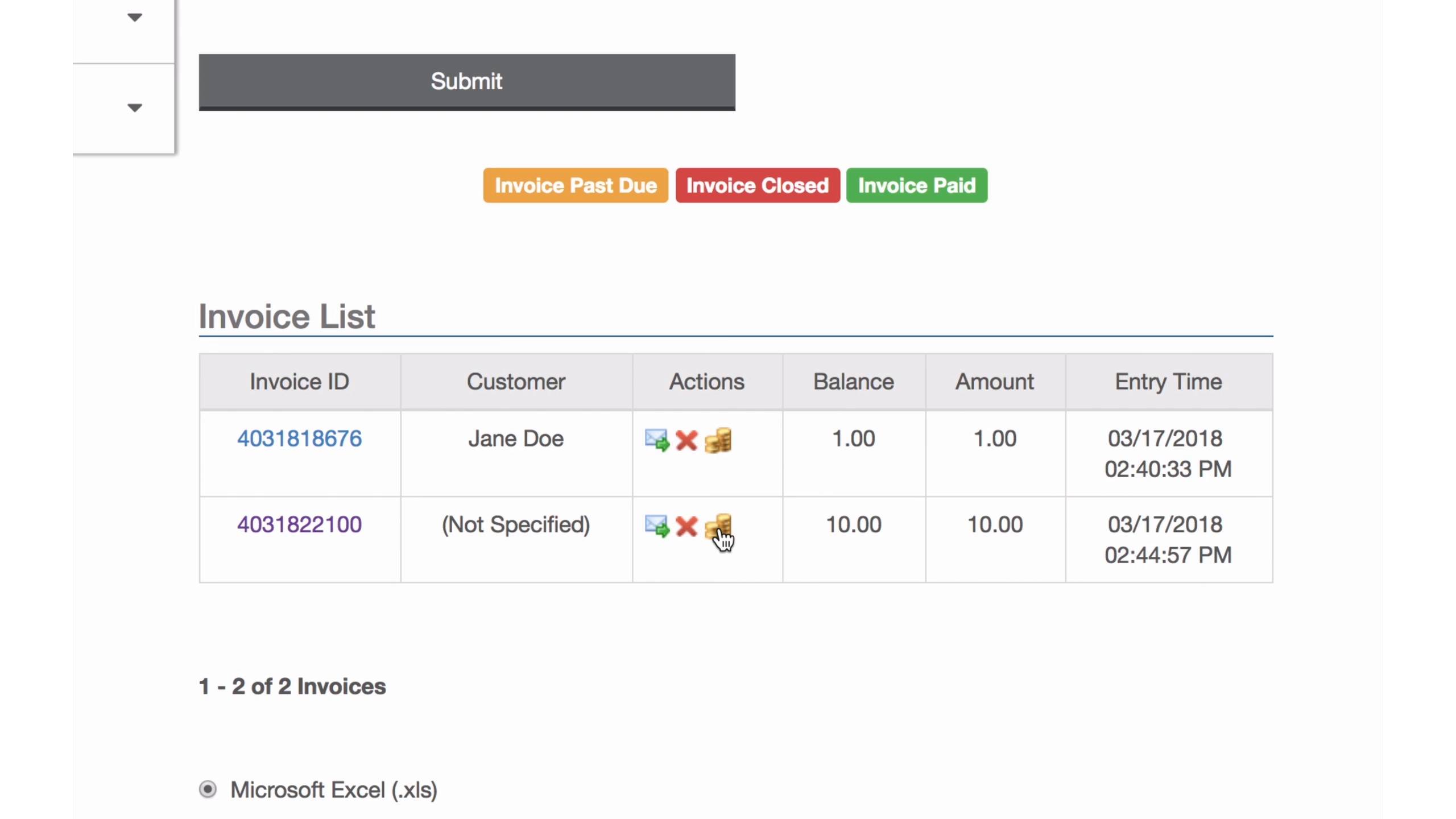
Task: Click the Amount column header
Action: pos(994,382)
